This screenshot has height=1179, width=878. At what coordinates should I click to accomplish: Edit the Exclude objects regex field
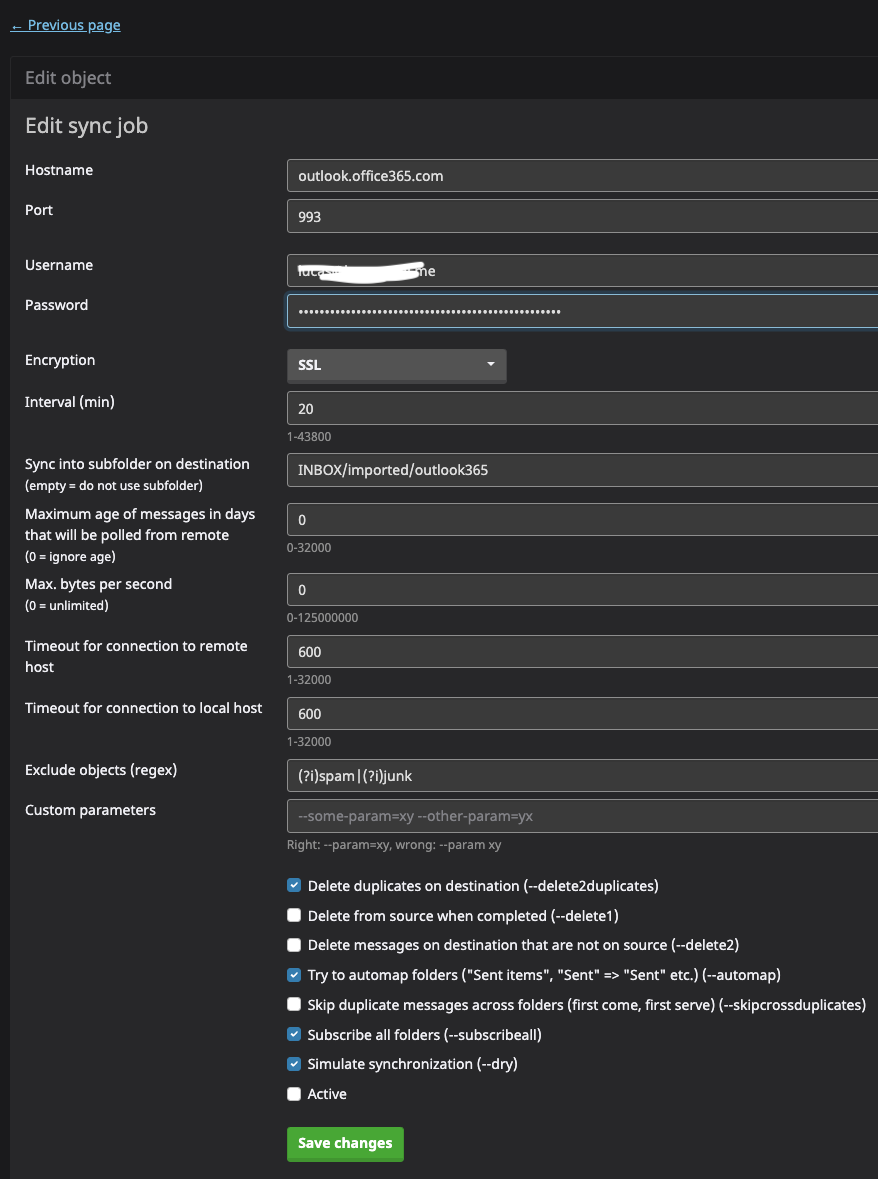point(580,776)
